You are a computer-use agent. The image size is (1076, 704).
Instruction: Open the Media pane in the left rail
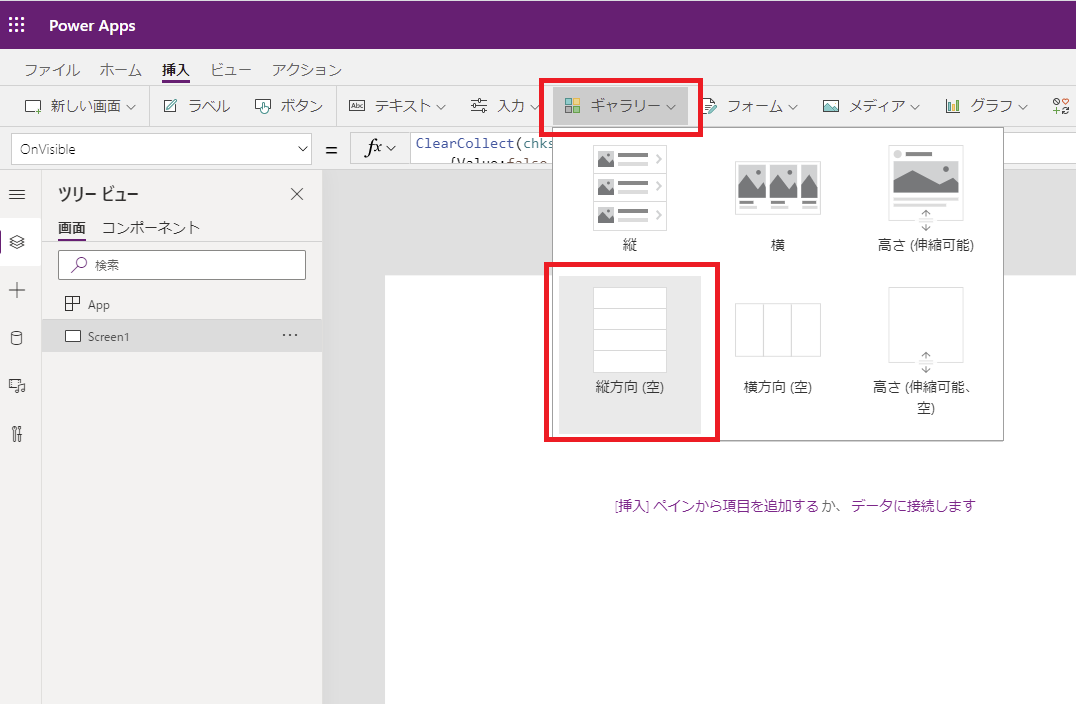[19, 386]
